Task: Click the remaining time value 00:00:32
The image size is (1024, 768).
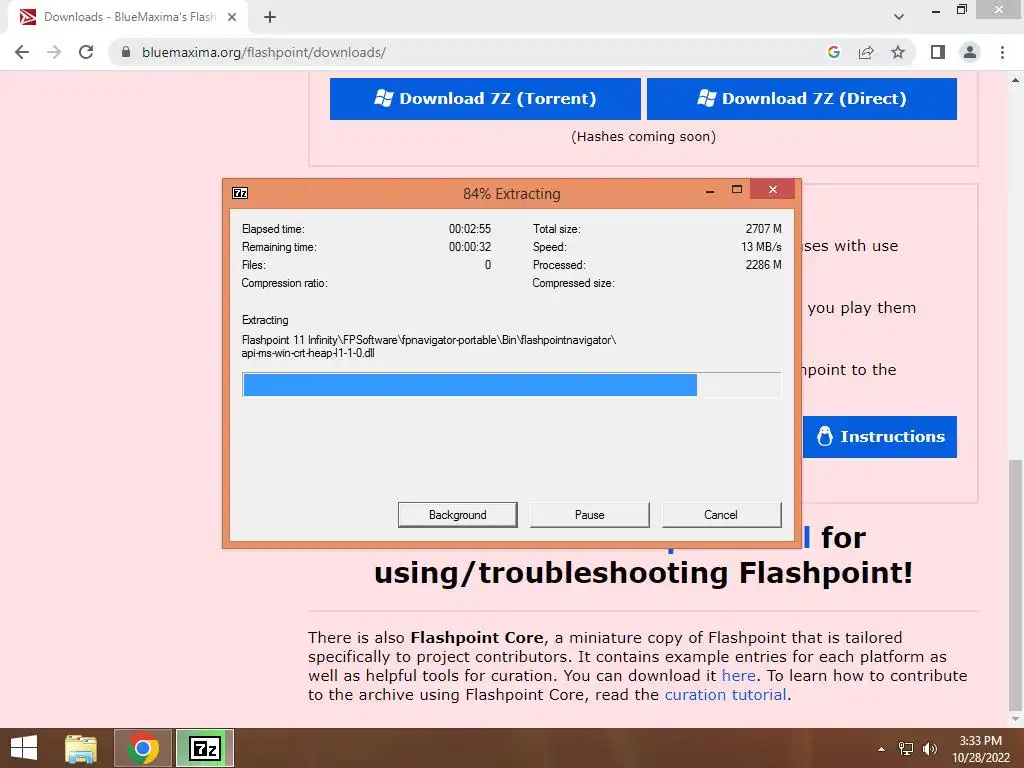Action: pos(470,247)
